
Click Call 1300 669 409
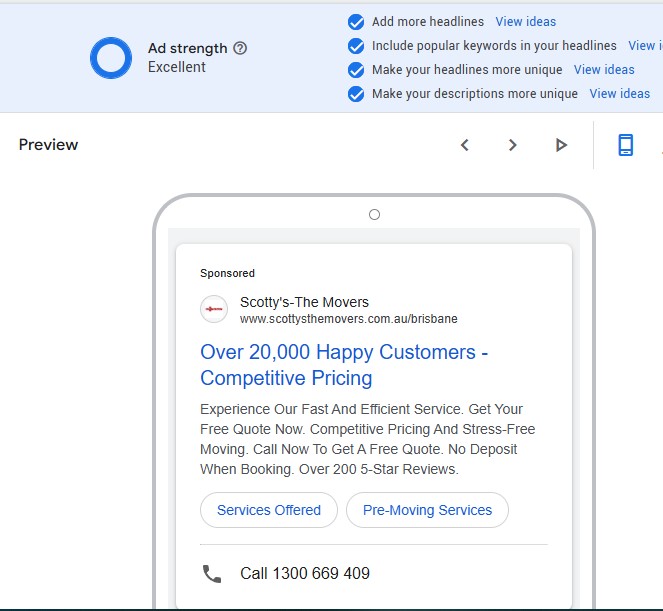[x=305, y=573]
